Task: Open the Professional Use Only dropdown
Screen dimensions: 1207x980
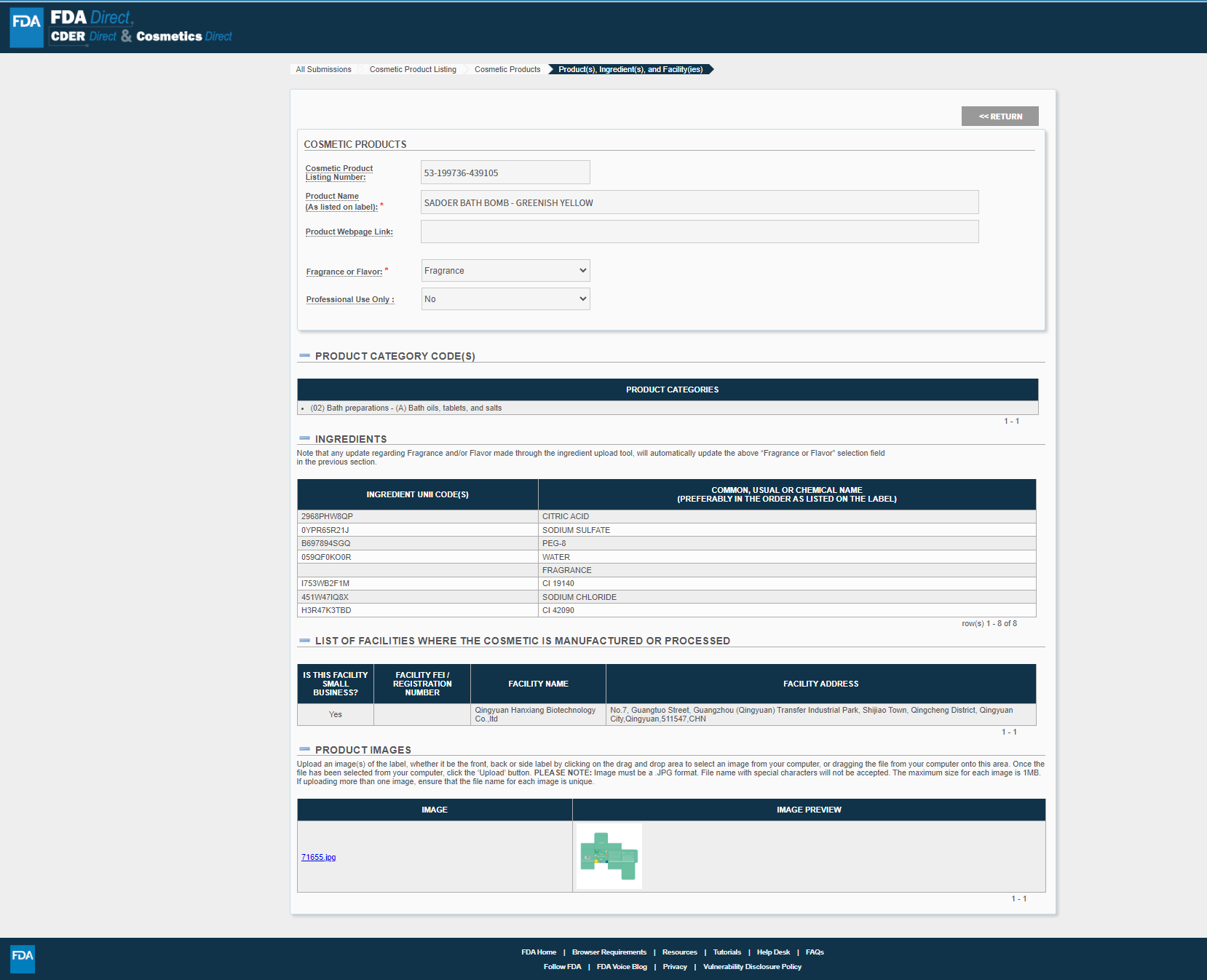Action: (505, 299)
